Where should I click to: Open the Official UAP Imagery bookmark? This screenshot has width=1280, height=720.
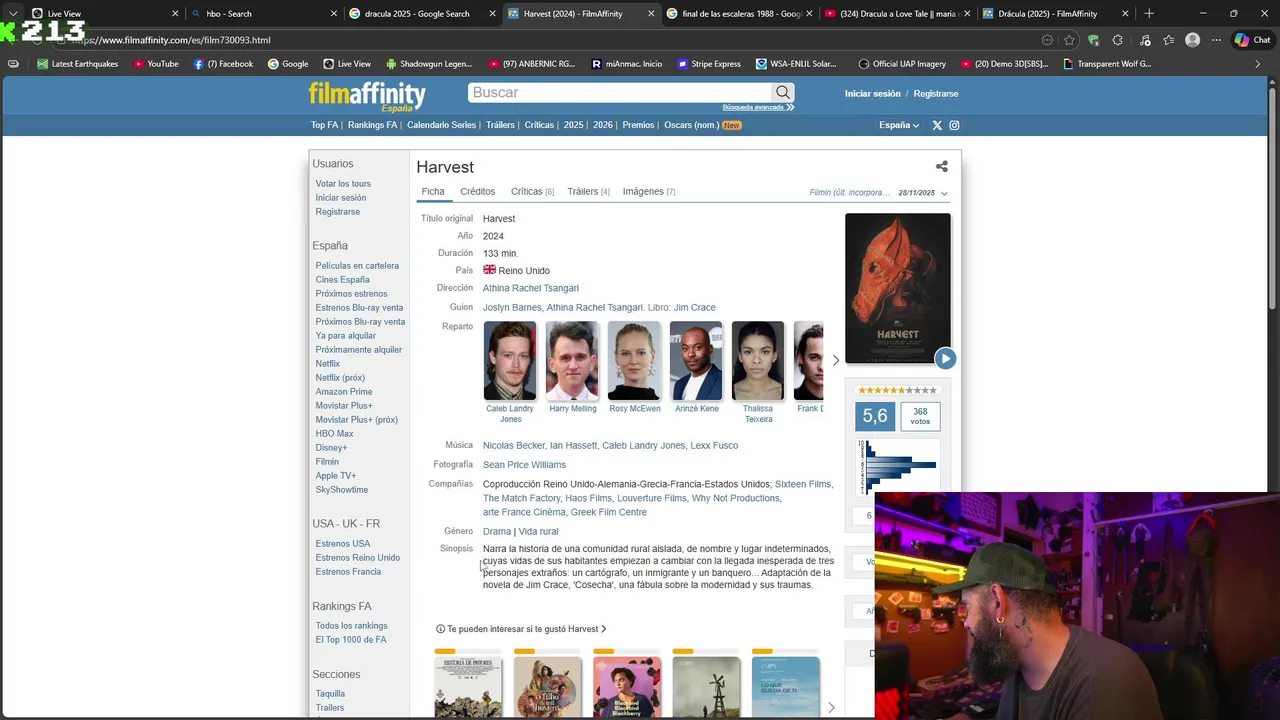[x=902, y=64]
